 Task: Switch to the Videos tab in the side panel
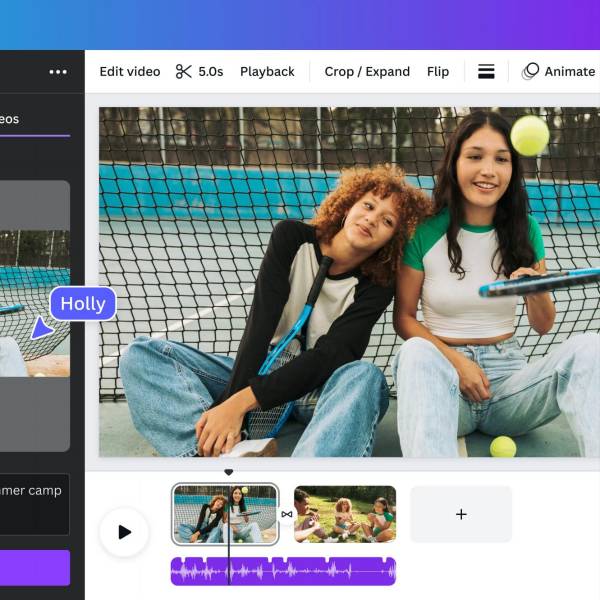(x=20, y=119)
